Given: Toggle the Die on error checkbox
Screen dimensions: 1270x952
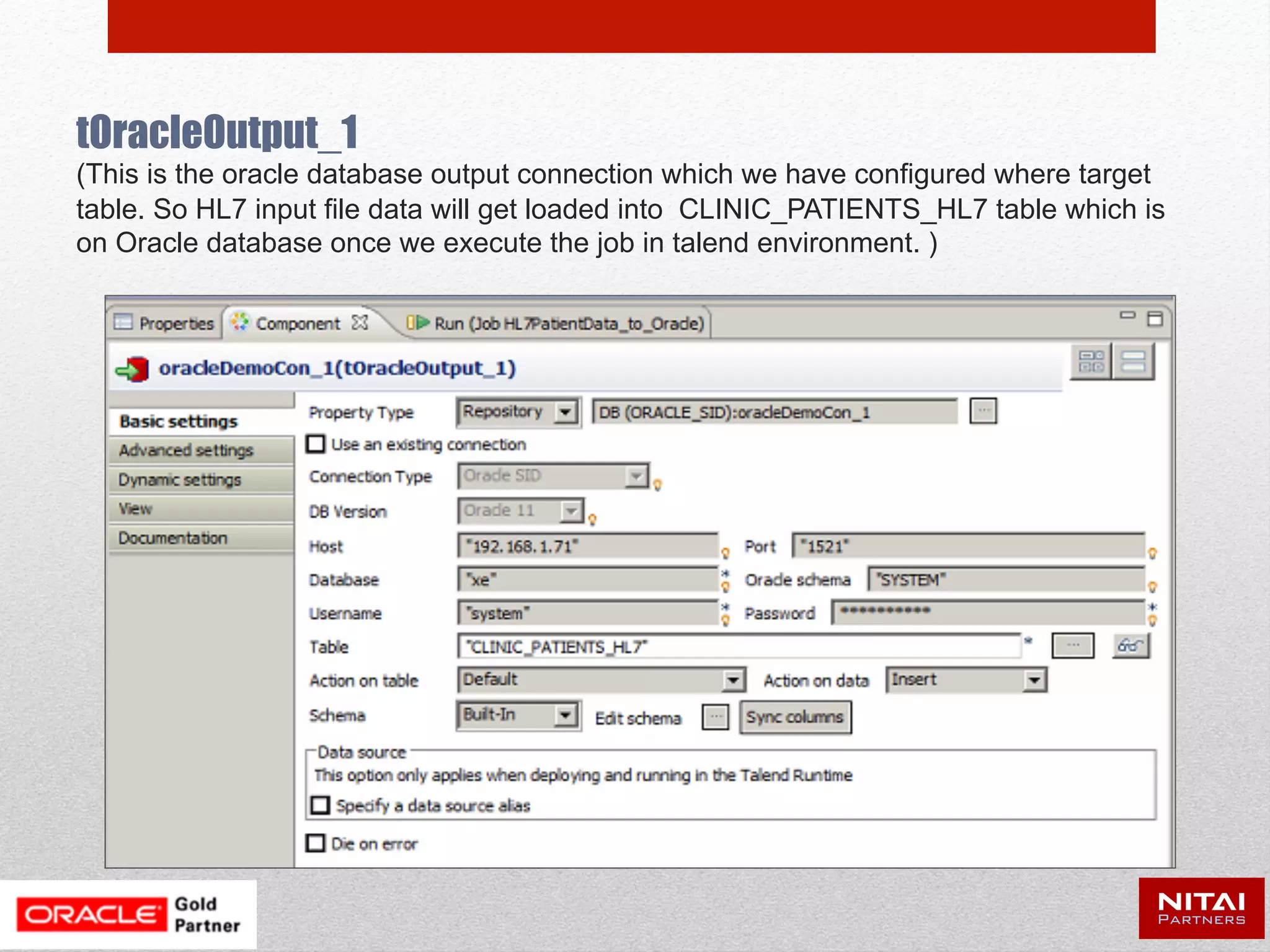Looking at the screenshot, I should [x=316, y=843].
